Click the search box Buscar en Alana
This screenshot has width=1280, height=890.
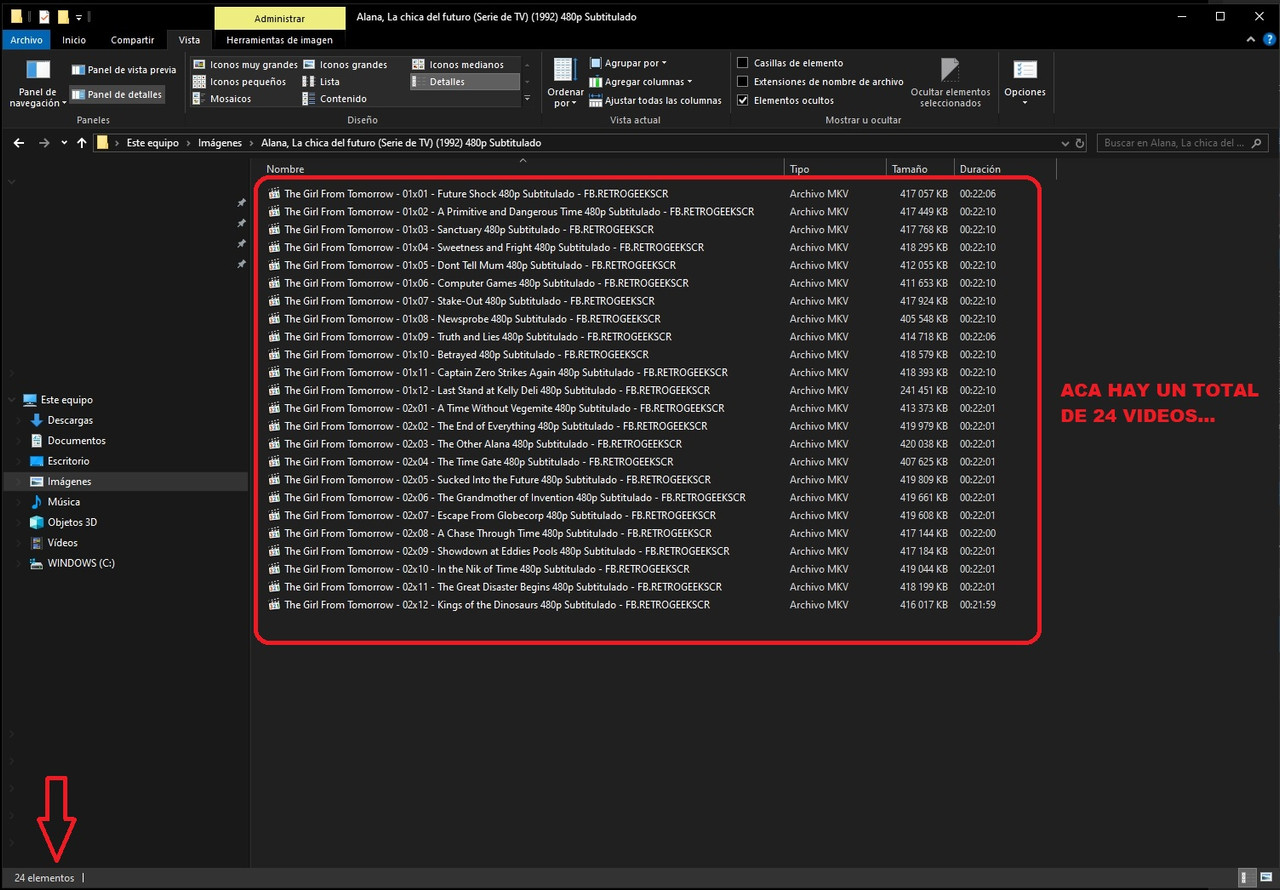point(1183,143)
